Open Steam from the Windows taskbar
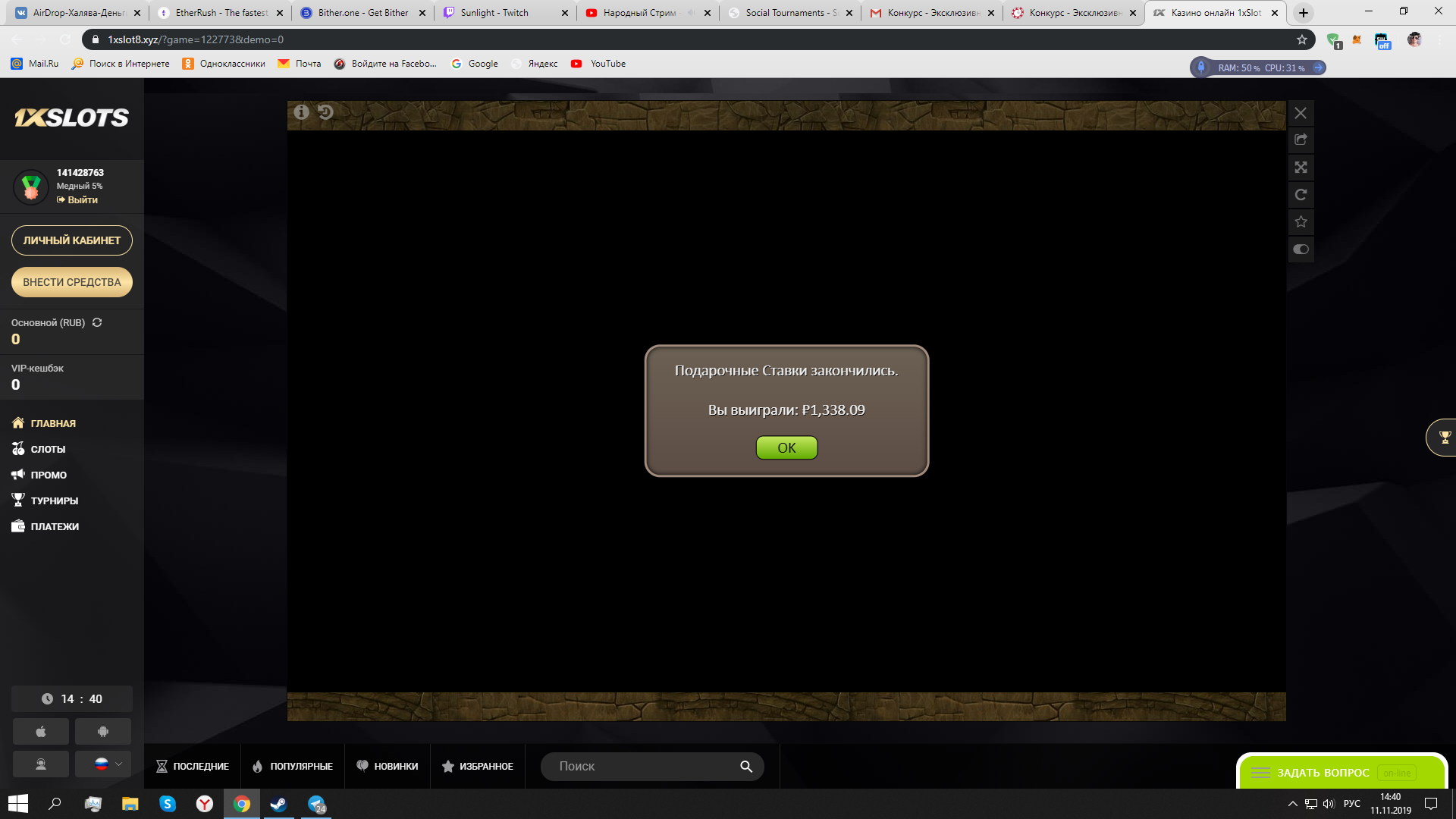The height and width of the screenshot is (819, 1456). pos(278,804)
